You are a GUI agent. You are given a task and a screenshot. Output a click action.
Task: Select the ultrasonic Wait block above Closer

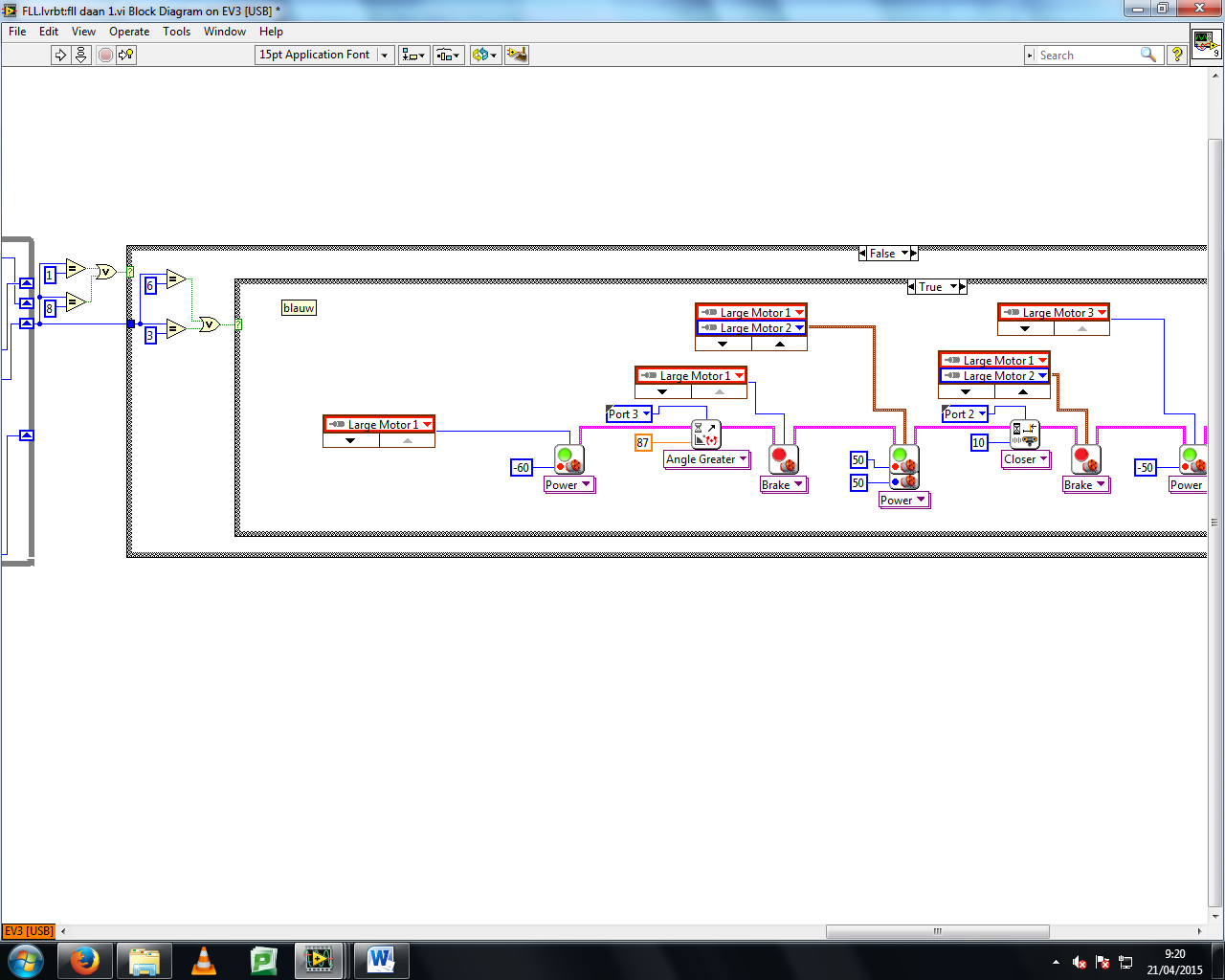[x=1025, y=434]
